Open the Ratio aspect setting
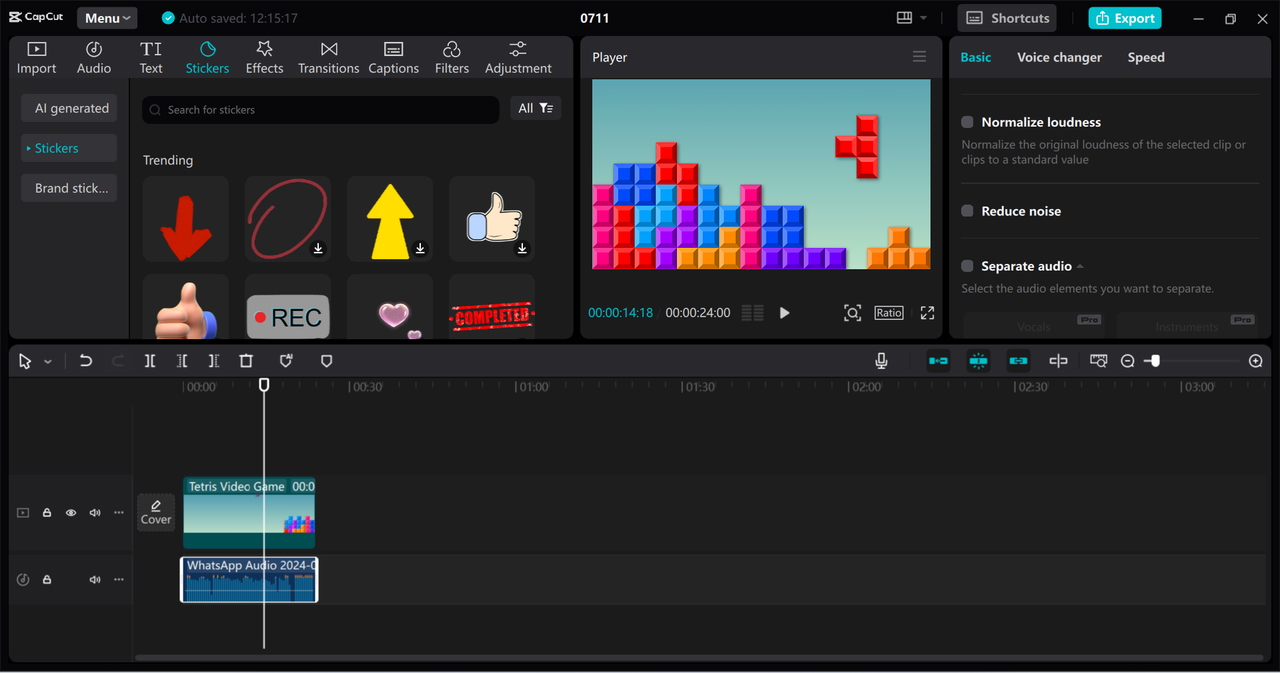Screen dimensions: 1280x673 (889, 313)
